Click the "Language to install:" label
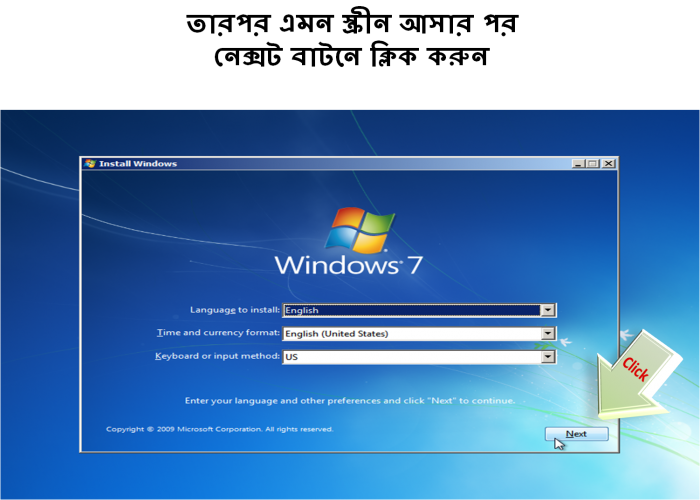 click(235, 310)
